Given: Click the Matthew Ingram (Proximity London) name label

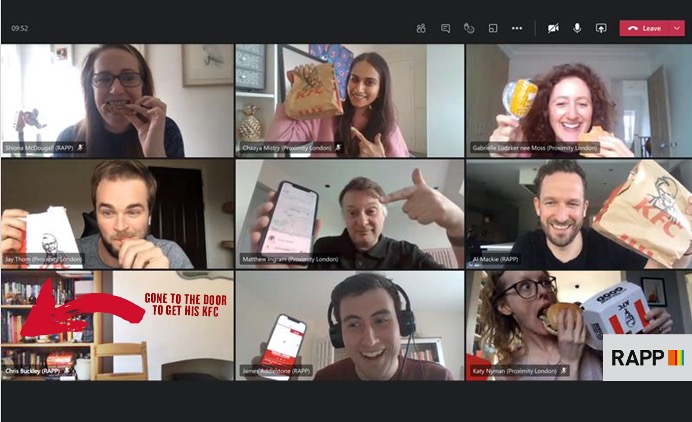Looking at the screenshot, I should point(290,259).
